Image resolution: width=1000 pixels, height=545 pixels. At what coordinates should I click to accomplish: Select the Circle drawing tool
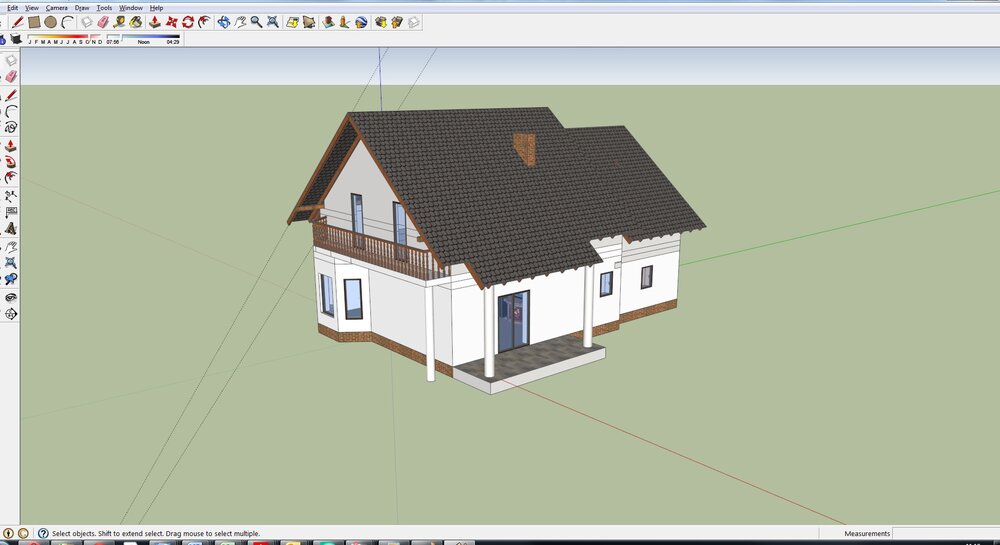pos(50,21)
